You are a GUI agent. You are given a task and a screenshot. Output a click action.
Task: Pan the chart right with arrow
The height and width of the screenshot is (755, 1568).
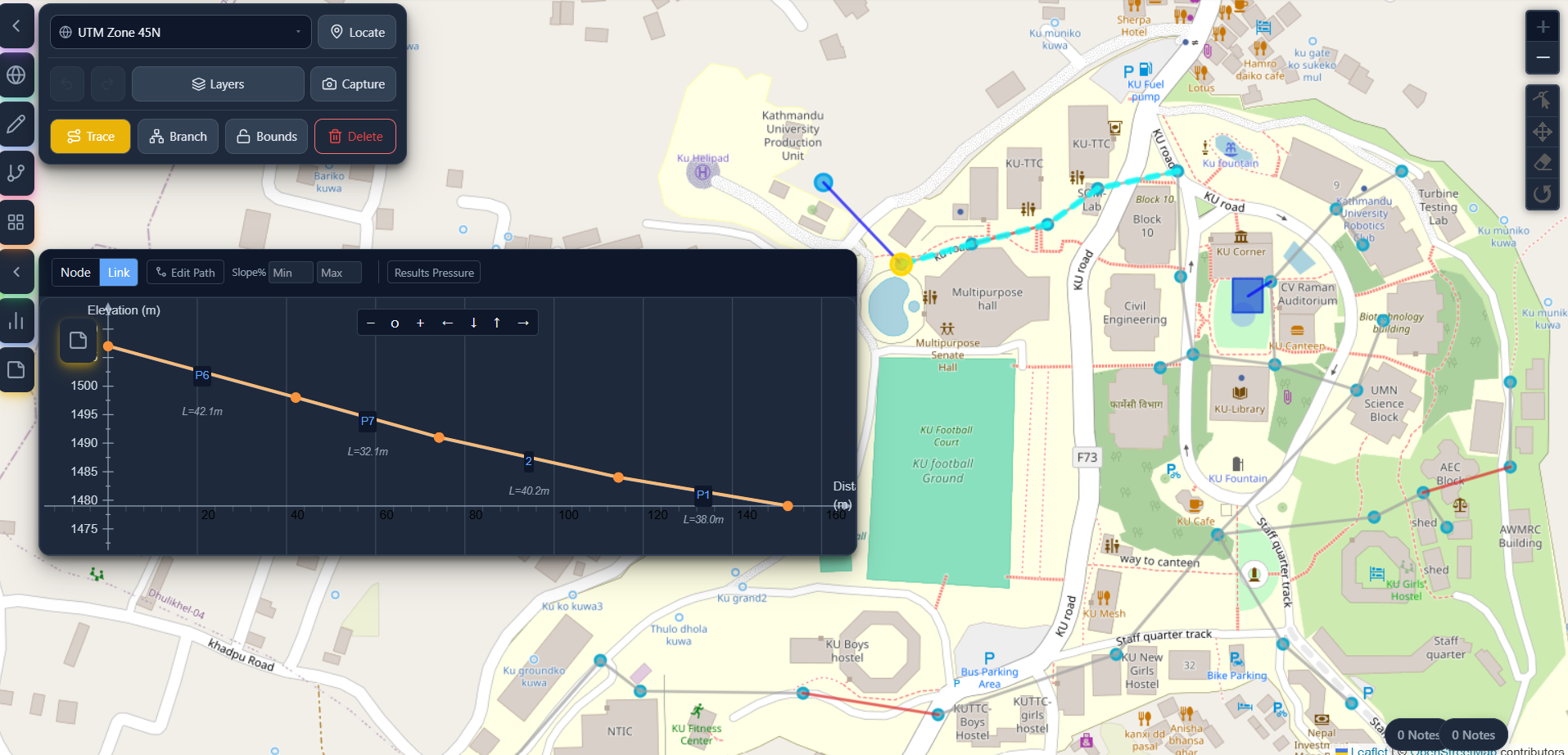523,323
